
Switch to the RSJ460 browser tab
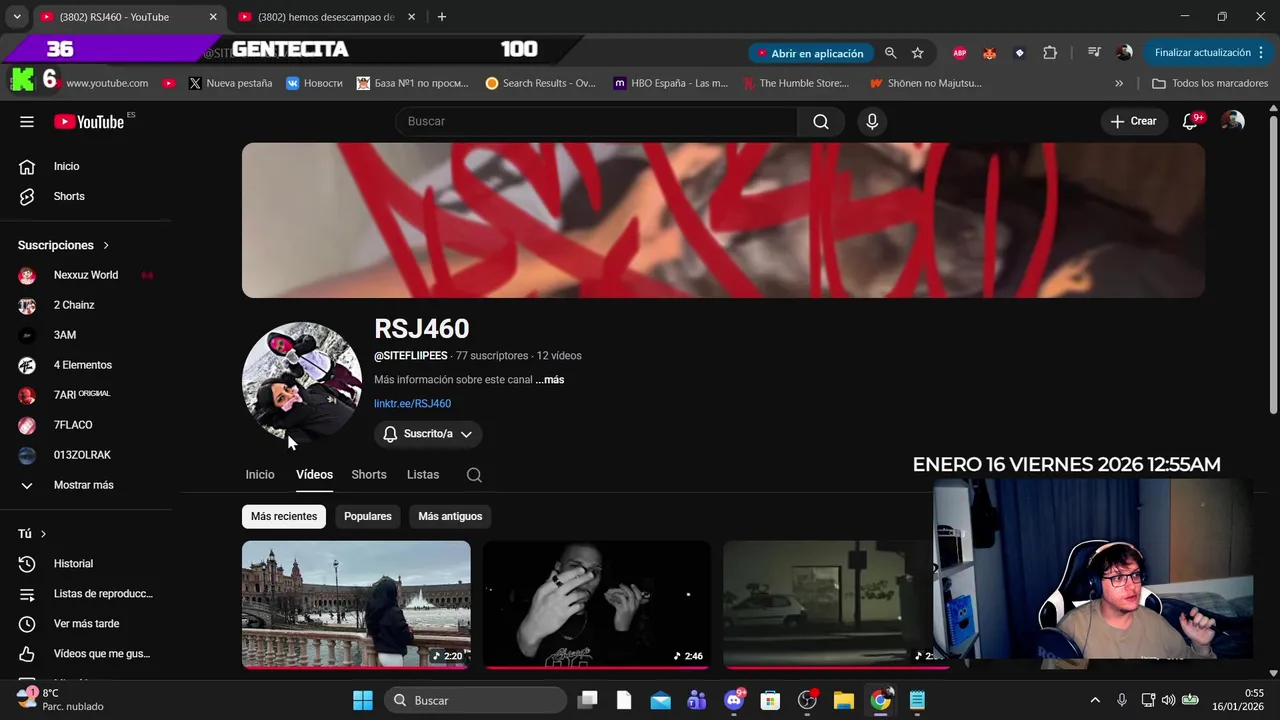pyautogui.click(x=128, y=17)
